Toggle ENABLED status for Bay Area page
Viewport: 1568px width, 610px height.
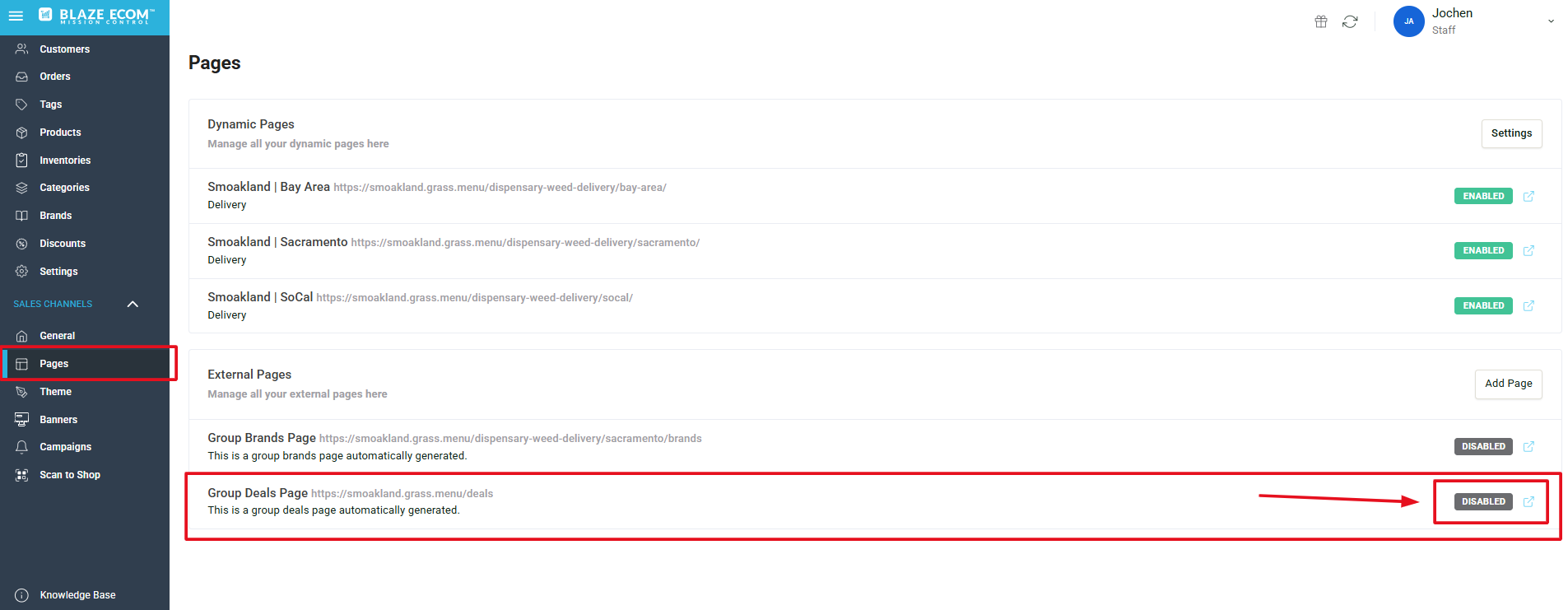coord(1483,196)
